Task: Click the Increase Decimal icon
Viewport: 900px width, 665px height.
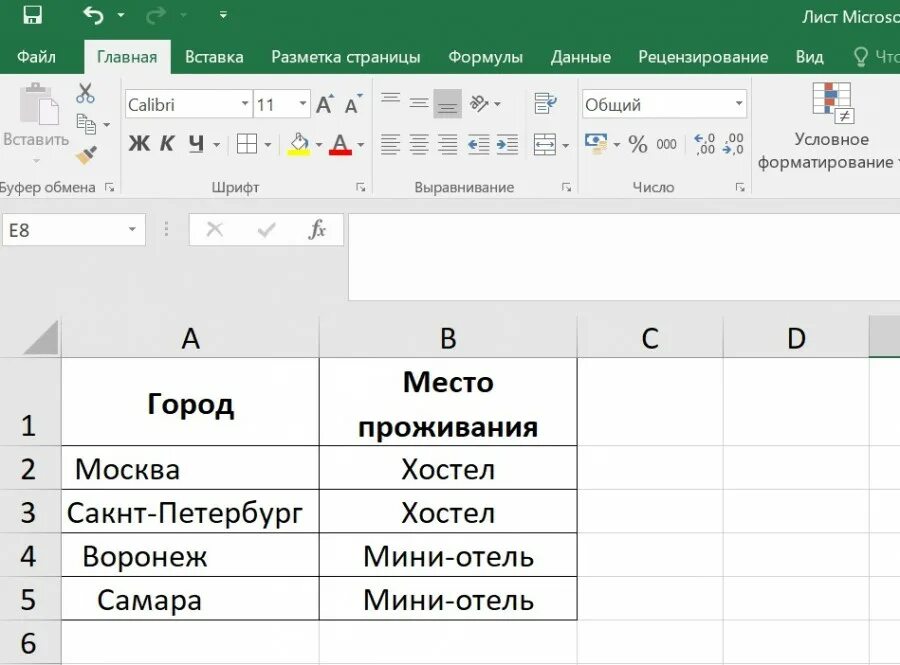Action: click(704, 143)
